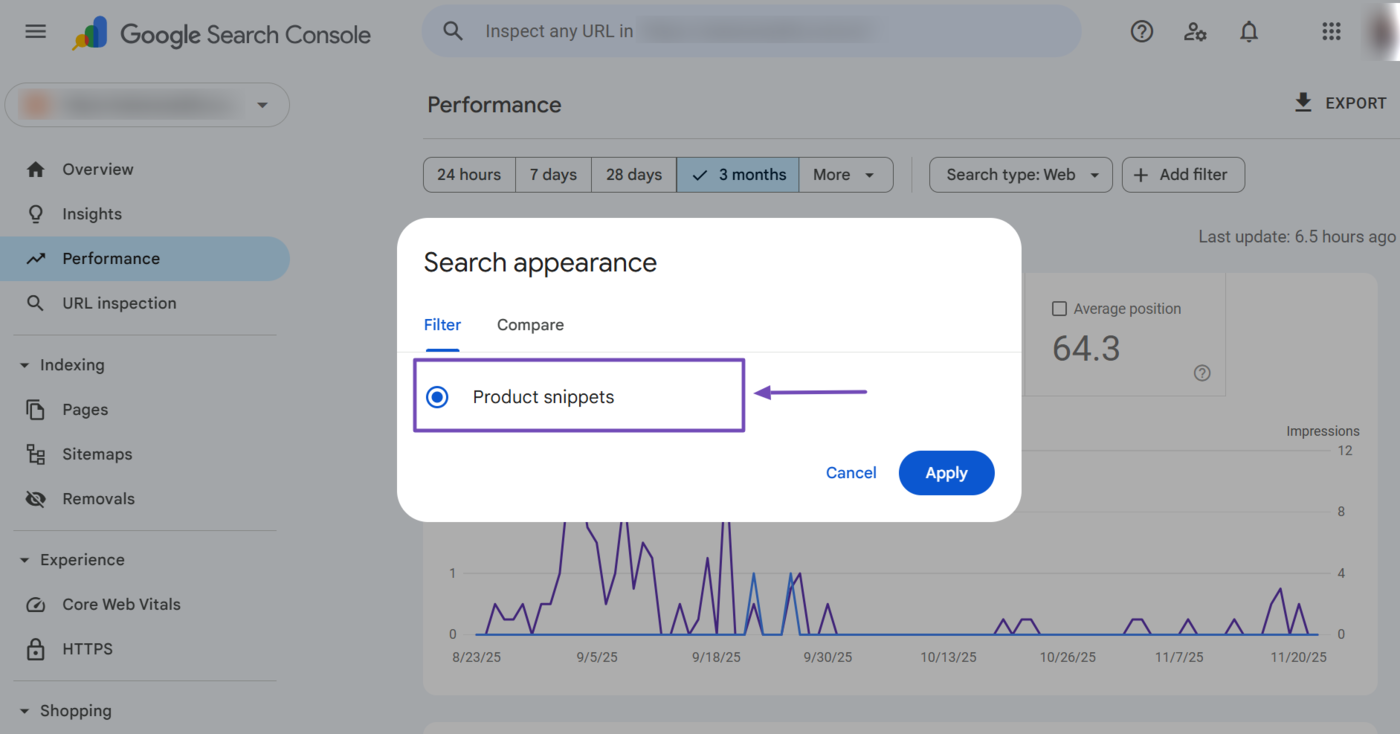Open the HTTPS report

tap(88, 648)
